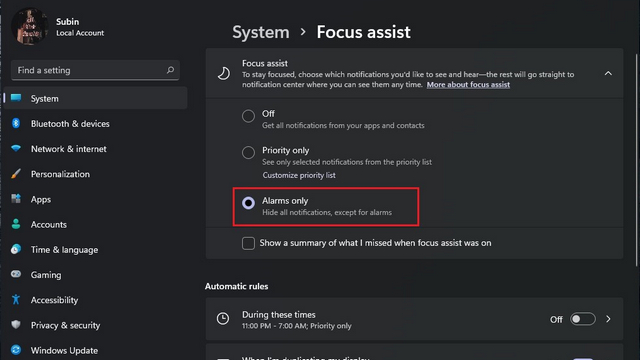Click the Apps icon in sidebar
This screenshot has width=640, height=360.
(16, 199)
